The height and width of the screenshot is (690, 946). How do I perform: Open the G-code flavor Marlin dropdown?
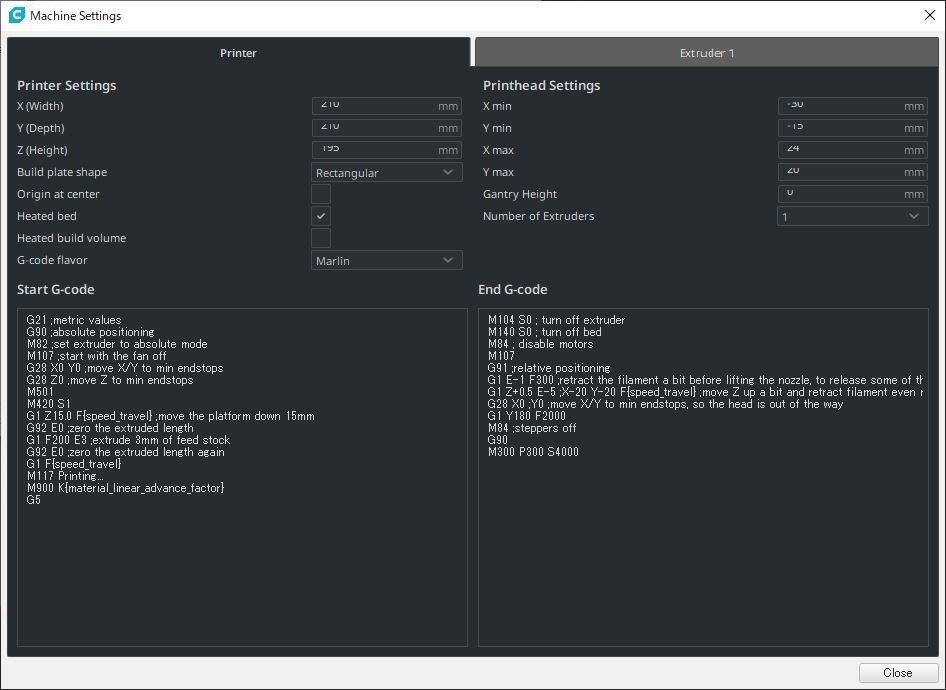pyautogui.click(x=387, y=261)
